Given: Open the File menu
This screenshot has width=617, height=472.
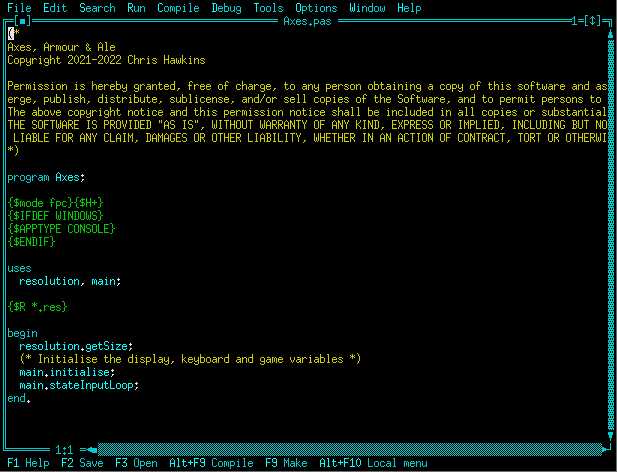Looking at the screenshot, I should pyautogui.click(x=19, y=8).
